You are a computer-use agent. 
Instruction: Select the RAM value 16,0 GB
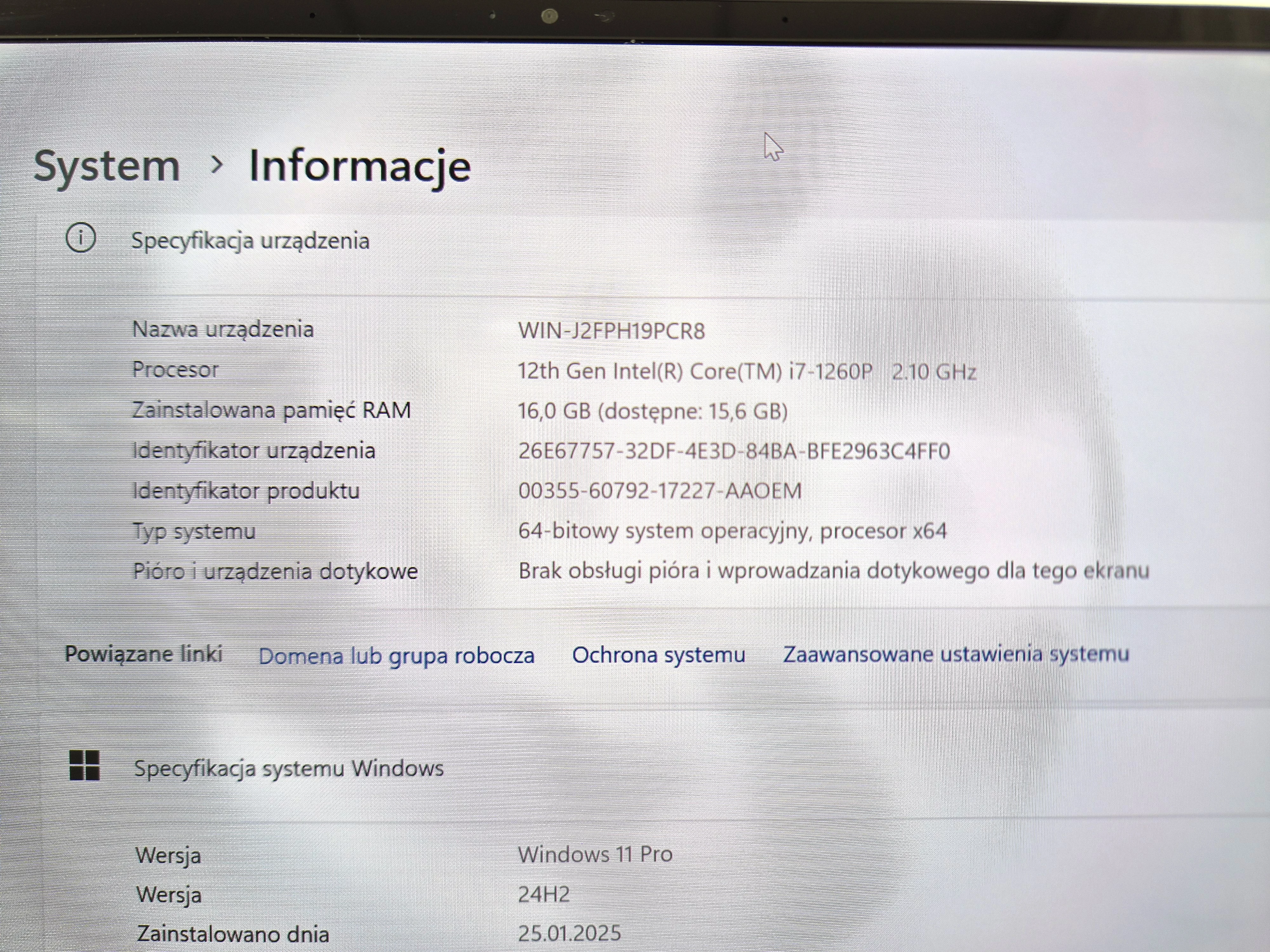(x=653, y=412)
